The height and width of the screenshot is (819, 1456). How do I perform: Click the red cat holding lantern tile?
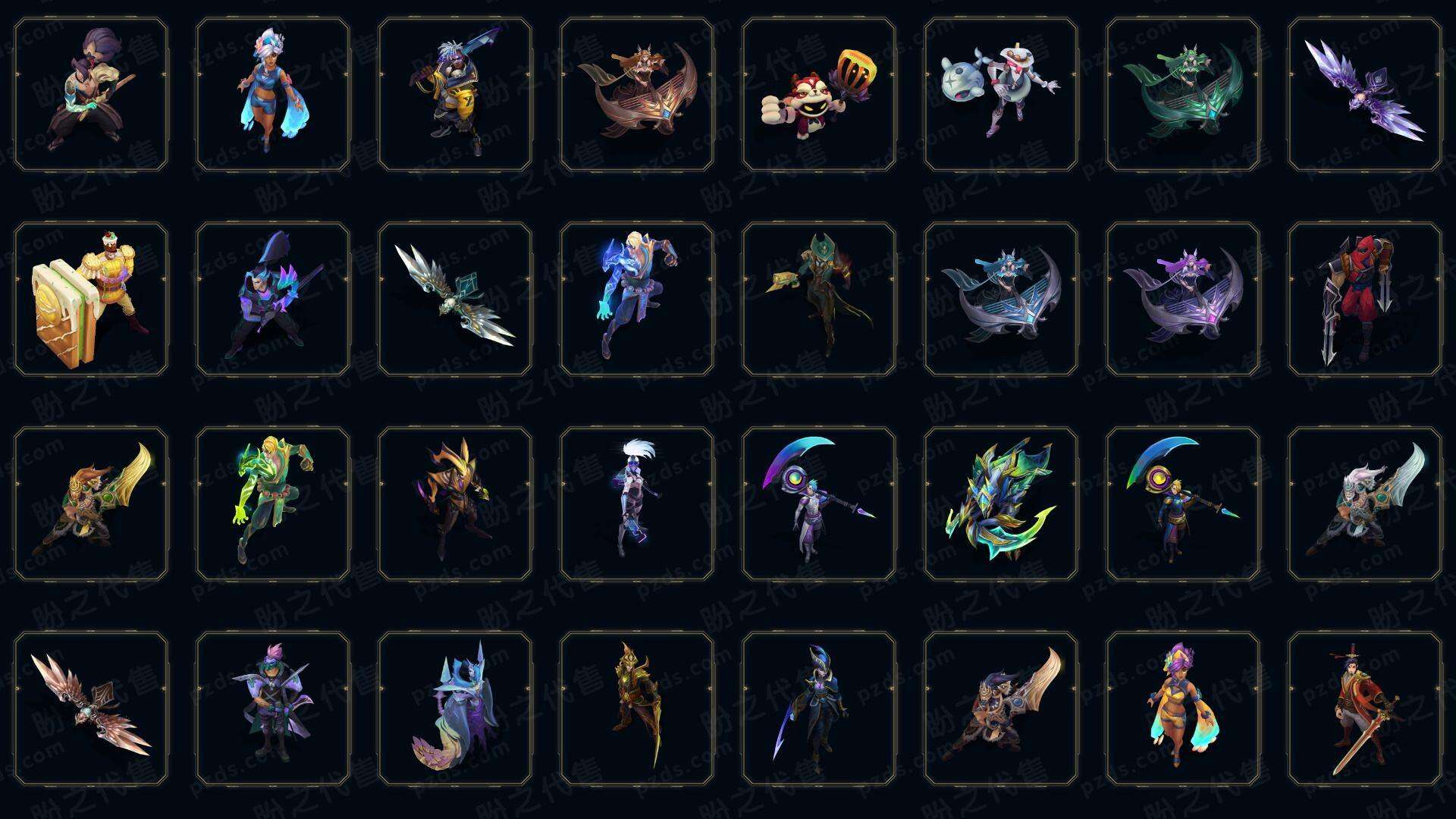[x=819, y=95]
